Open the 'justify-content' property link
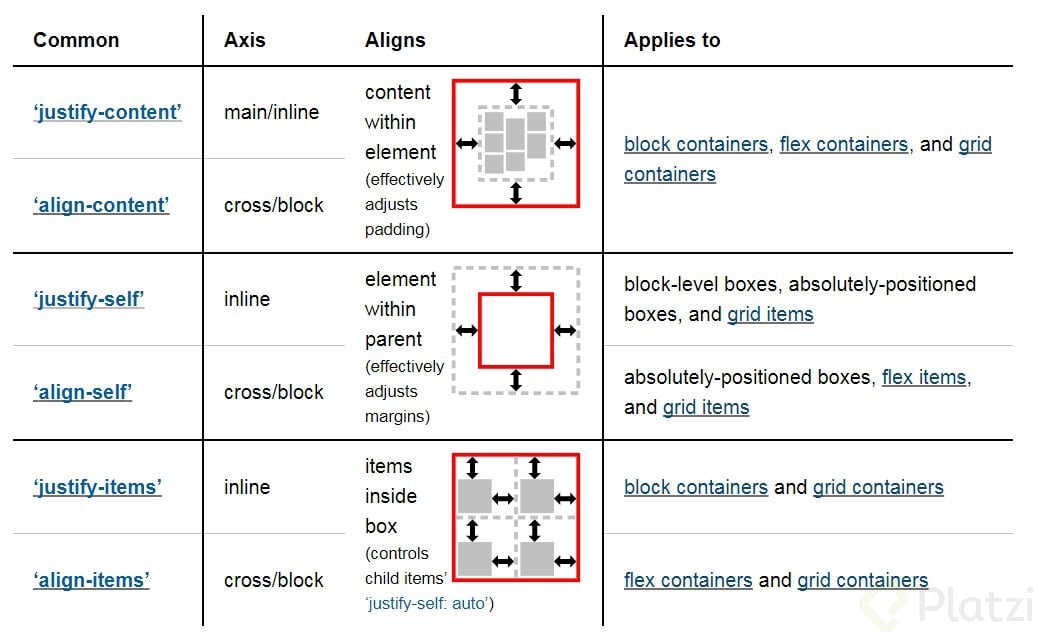This screenshot has width=1044, height=640. (x=107, y=112)
